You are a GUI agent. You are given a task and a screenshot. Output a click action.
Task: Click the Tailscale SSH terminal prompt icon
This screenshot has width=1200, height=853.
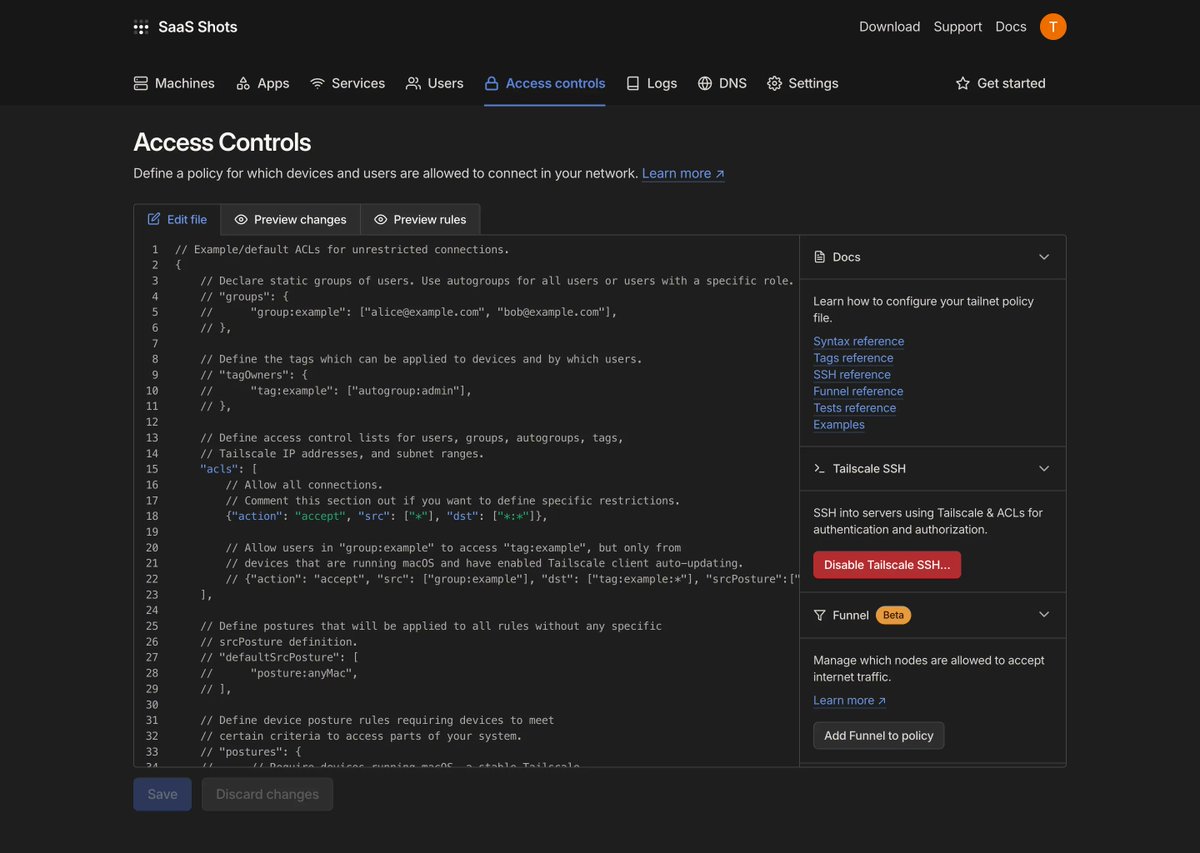[820, 468]
